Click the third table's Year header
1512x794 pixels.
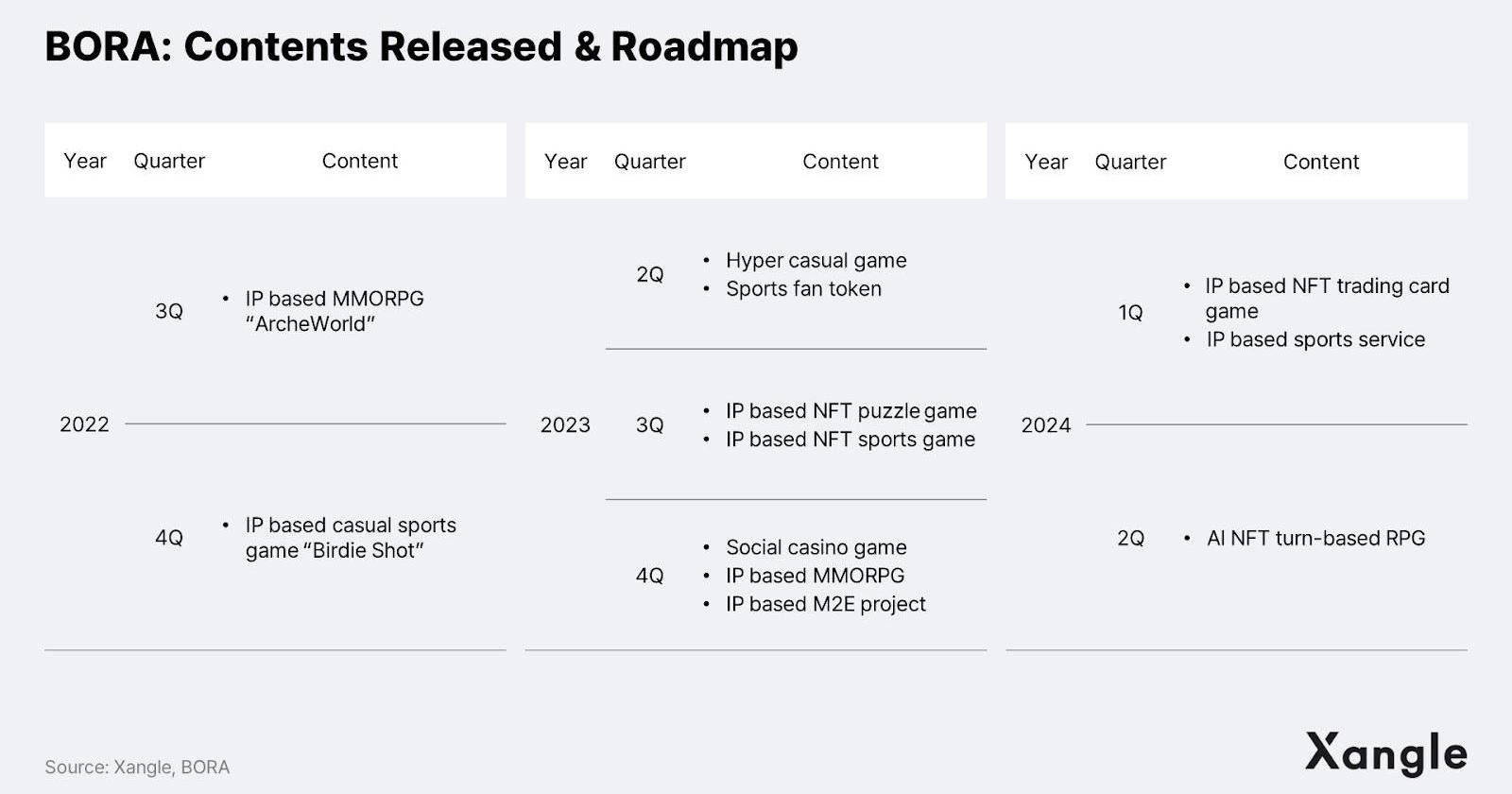(x=1046, y=162)
